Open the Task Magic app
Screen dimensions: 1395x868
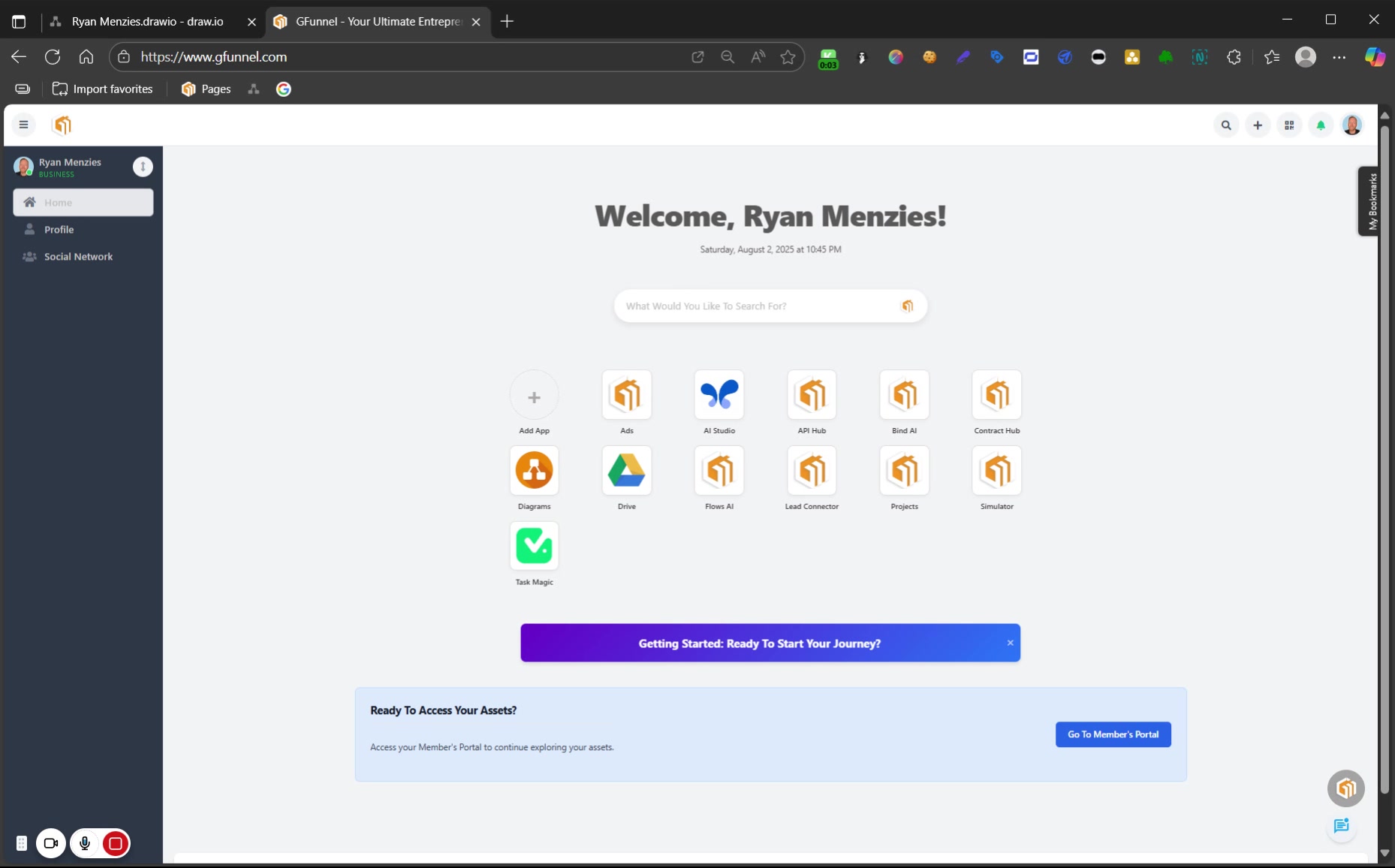coord(534,547)
